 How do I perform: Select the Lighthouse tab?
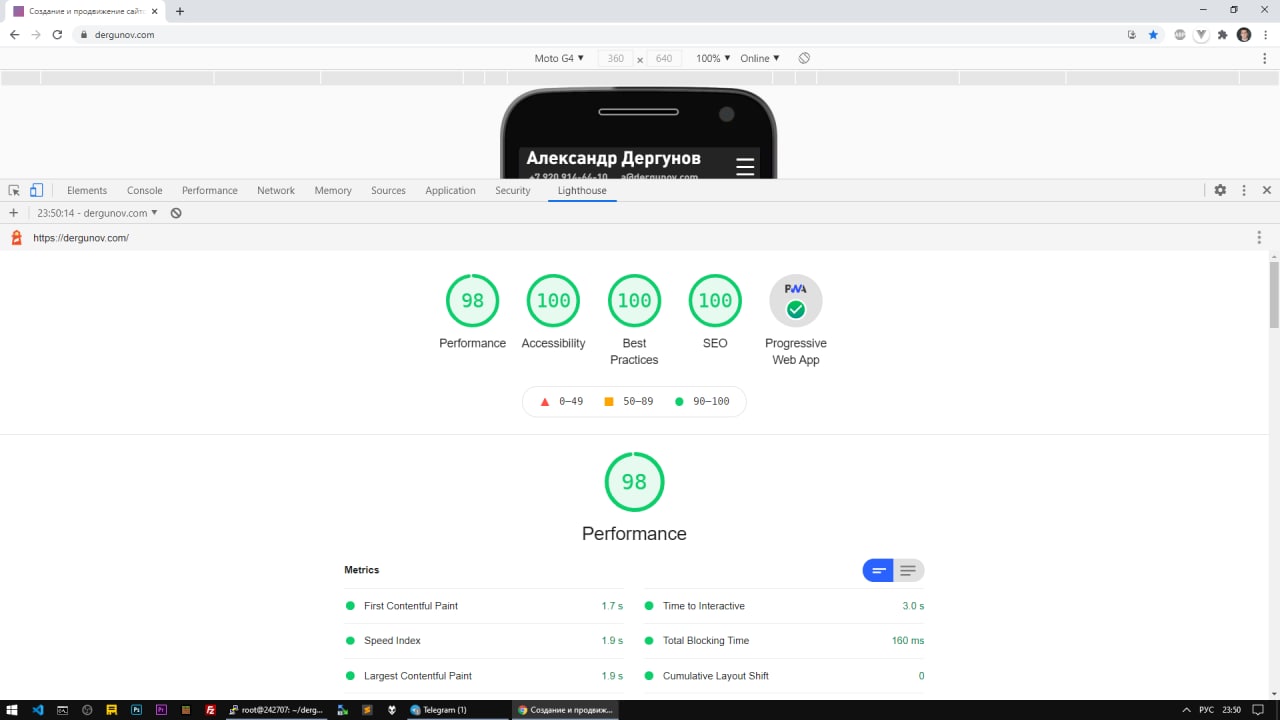582,190
